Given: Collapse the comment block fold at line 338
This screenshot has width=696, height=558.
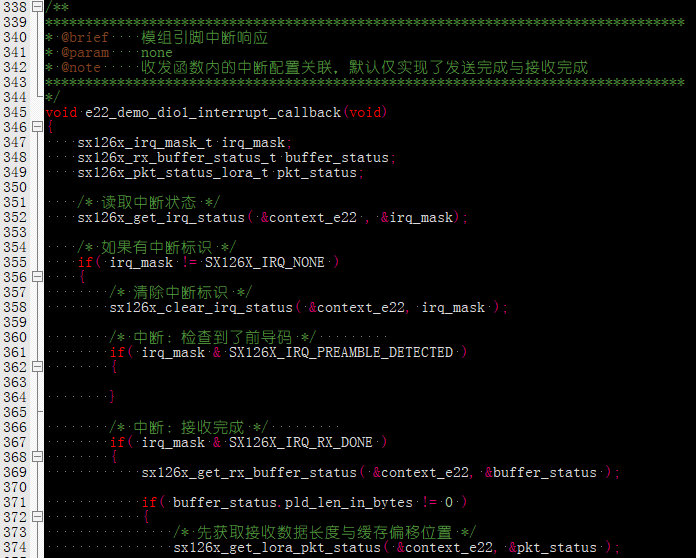Looking at the screenshot, I should tap(37, 7).
